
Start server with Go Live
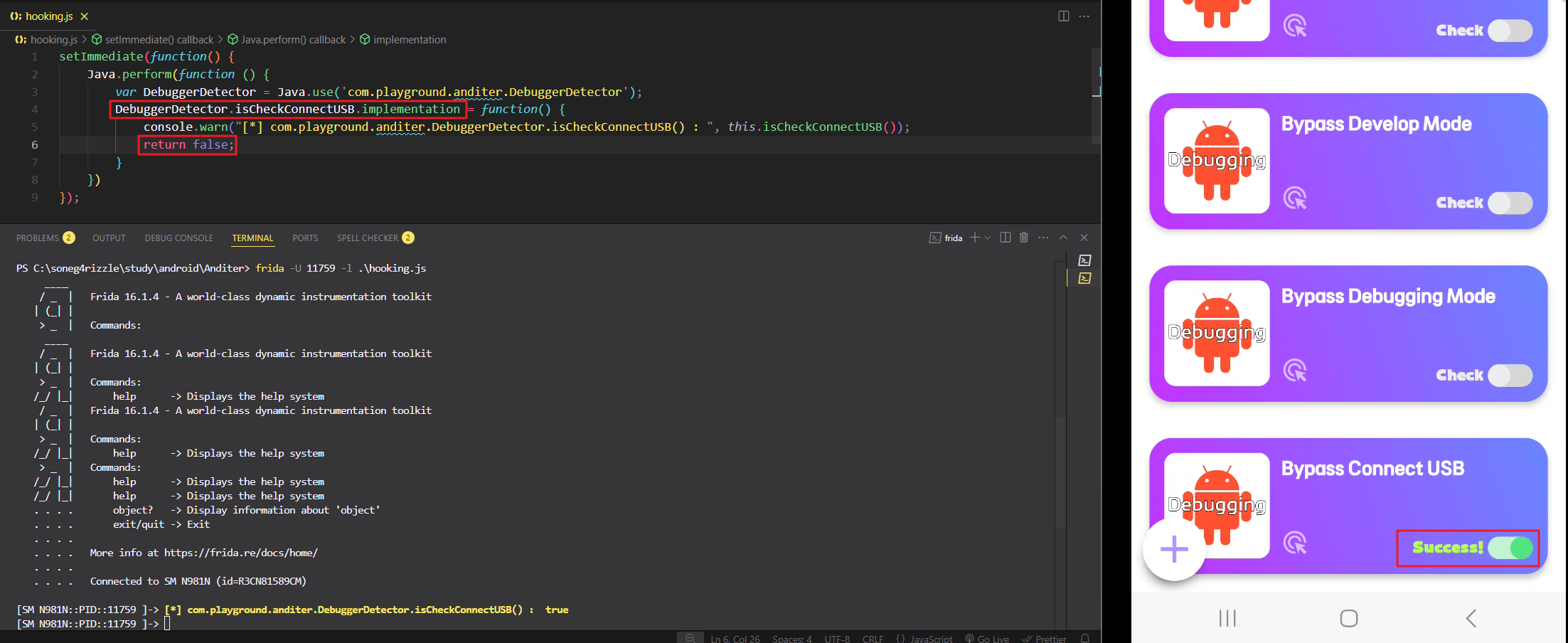click(x=987, y=639)
